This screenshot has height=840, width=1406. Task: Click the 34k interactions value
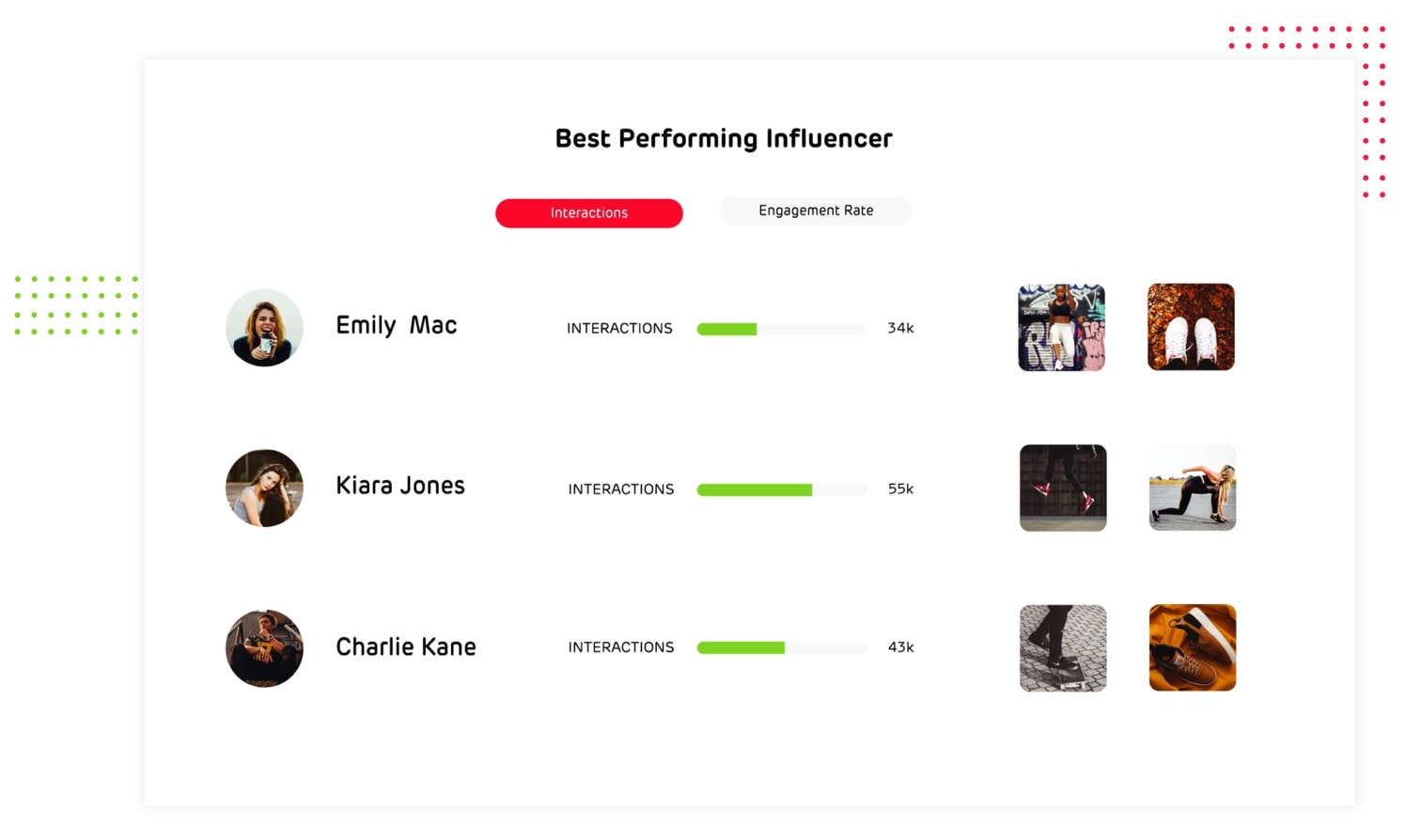[899, 328]
